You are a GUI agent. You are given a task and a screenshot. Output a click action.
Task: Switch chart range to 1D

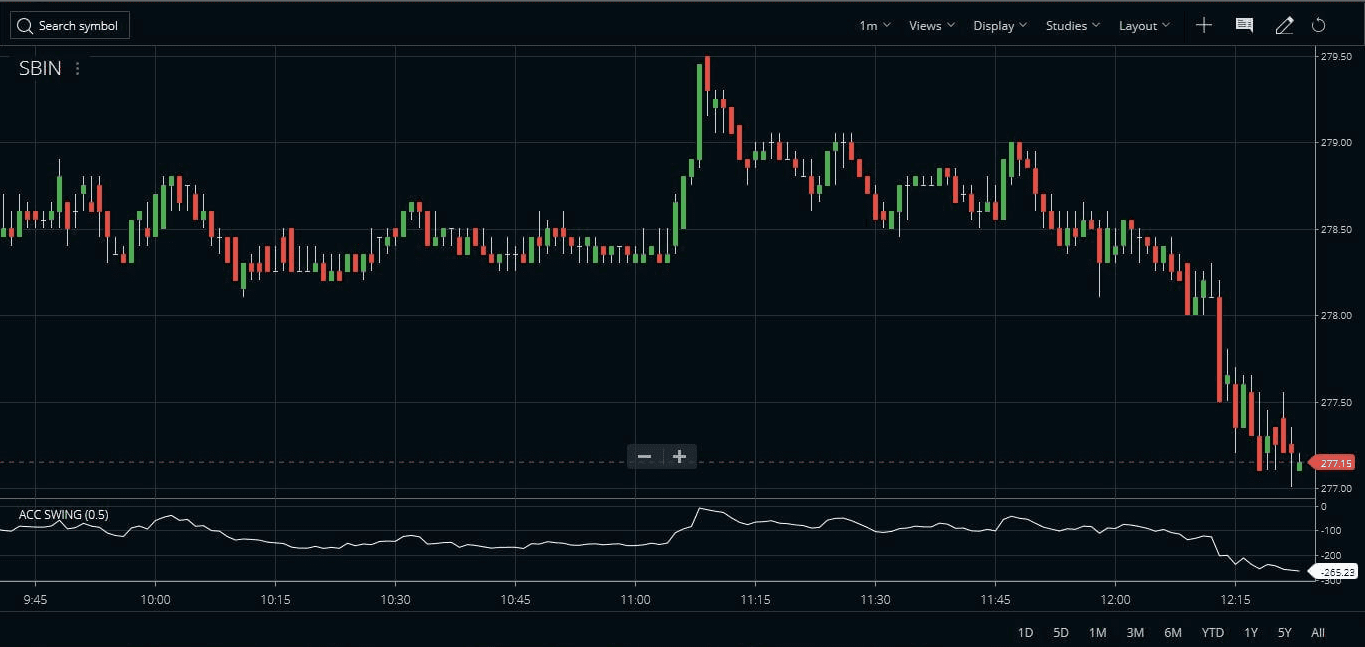pos(1024,632)
